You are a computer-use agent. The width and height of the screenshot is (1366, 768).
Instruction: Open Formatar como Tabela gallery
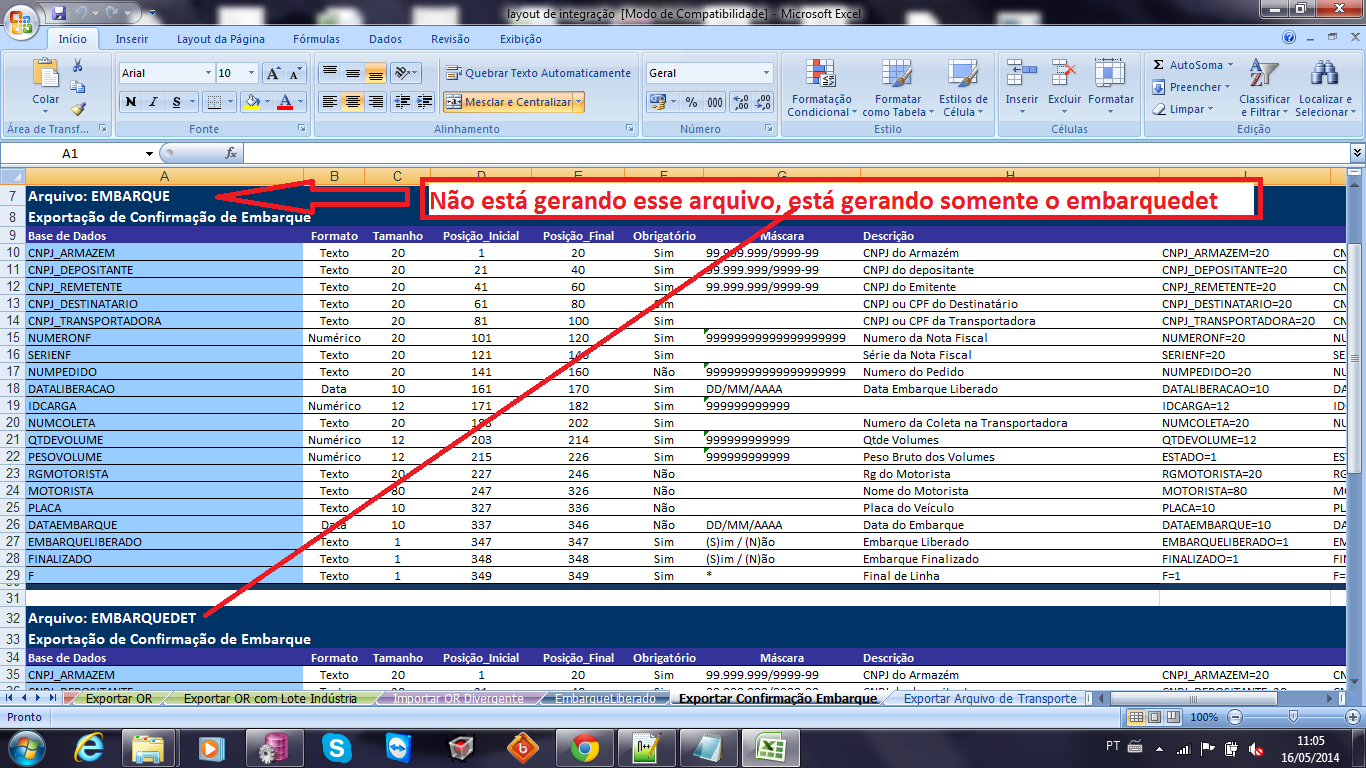tap(897, 88)
